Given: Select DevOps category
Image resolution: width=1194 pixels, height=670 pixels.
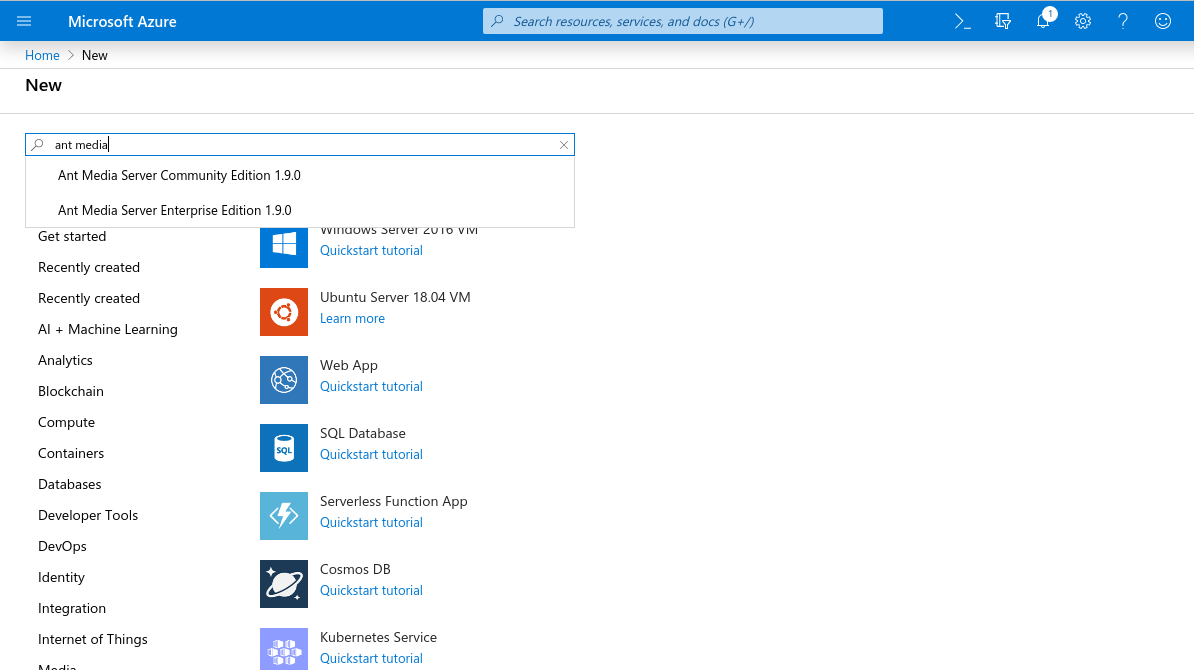Looking at the screenshot, I should 62,547.
